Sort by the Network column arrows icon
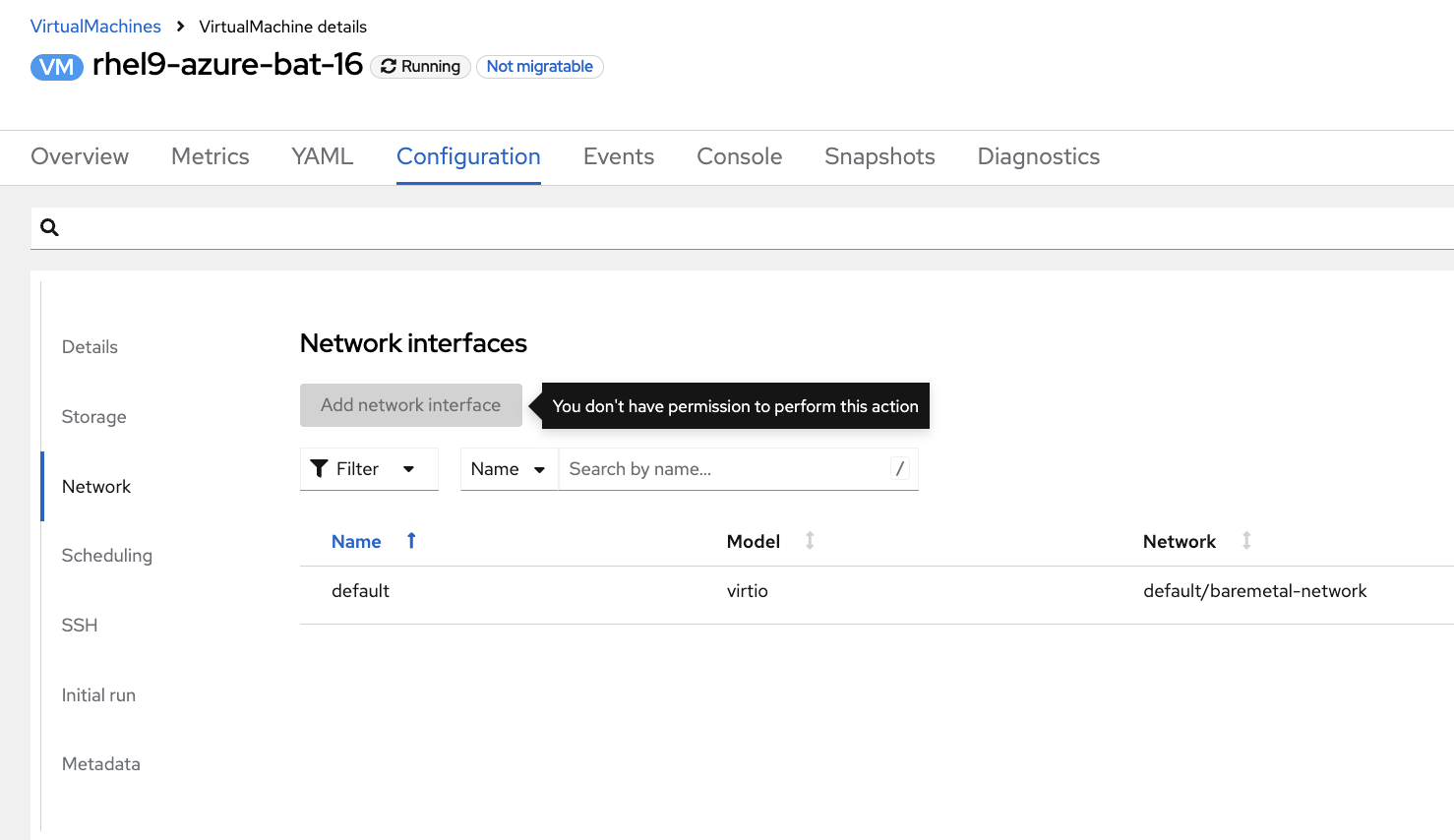 pos(1246,541)
